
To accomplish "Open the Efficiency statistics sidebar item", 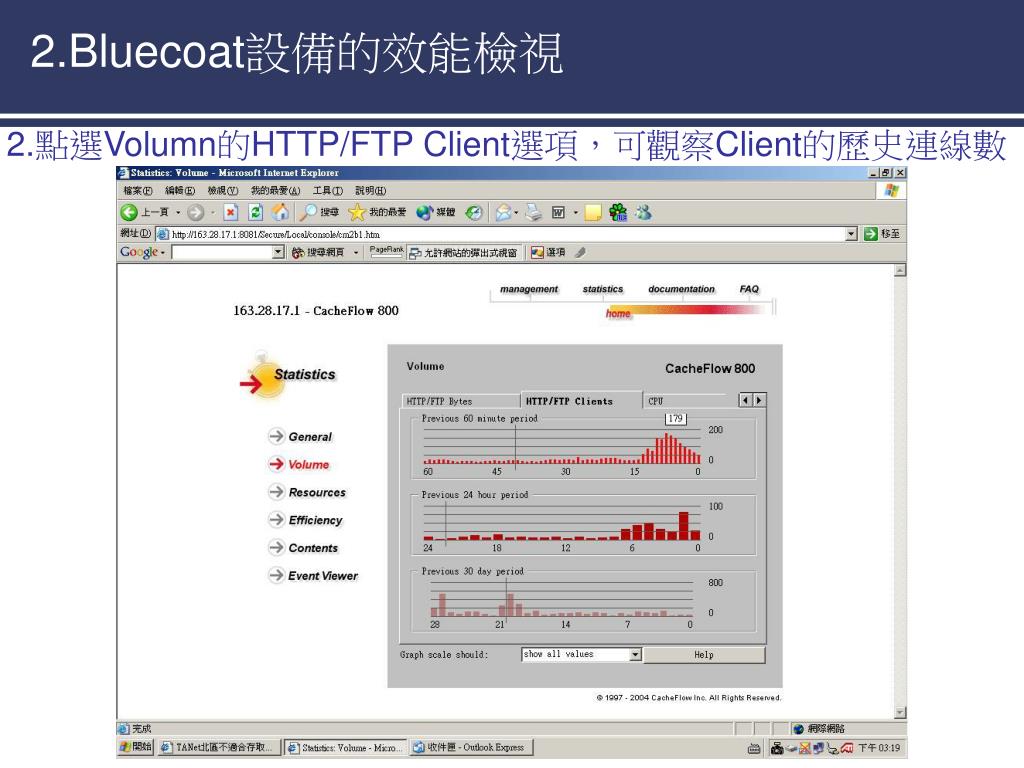I will 306,520.
